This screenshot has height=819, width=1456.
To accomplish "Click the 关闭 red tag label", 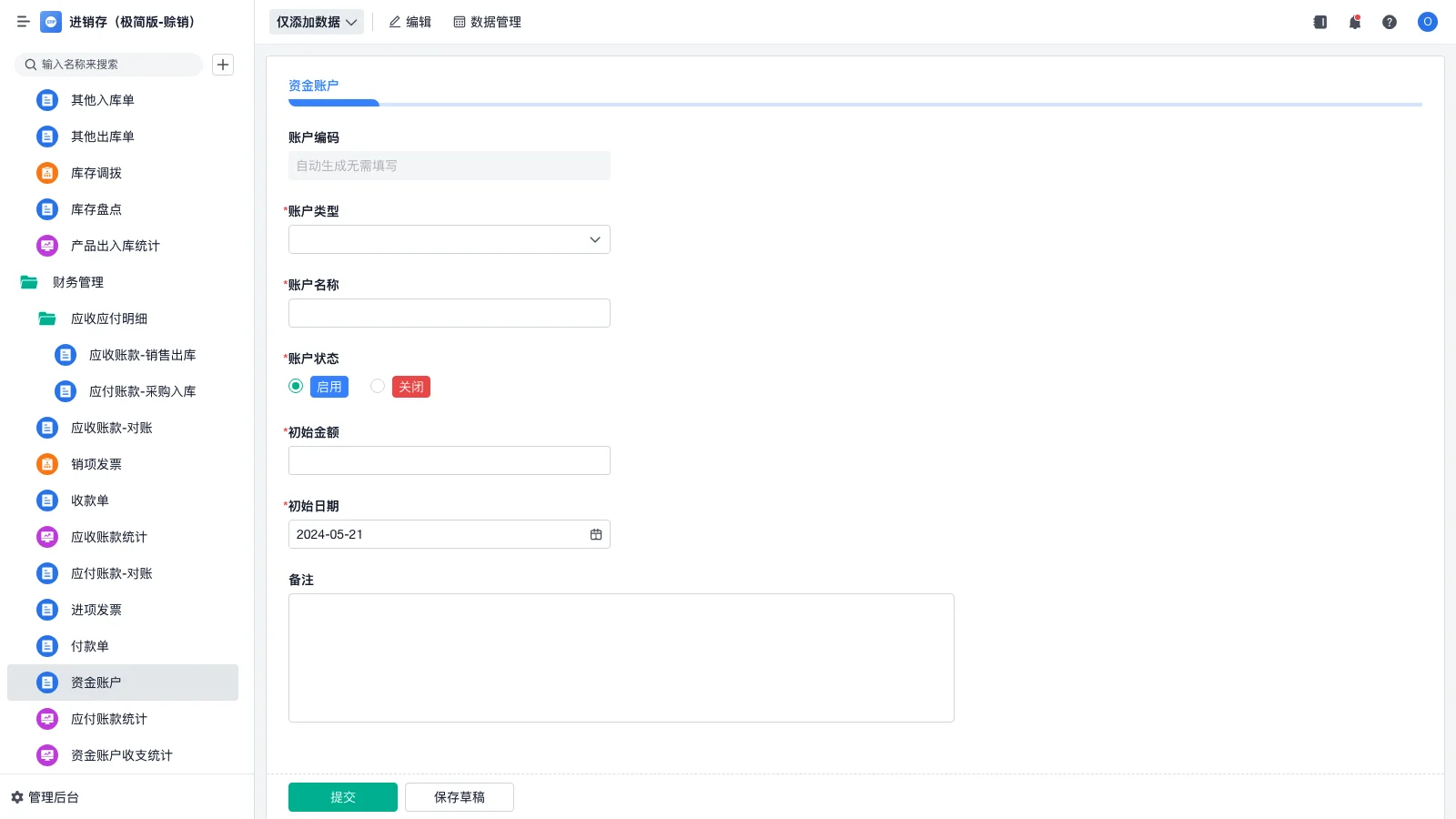I will 411,387.
